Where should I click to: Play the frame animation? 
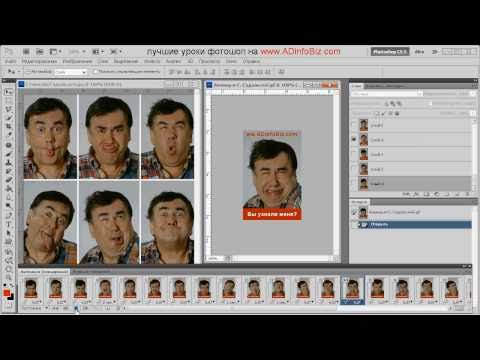click(76, 309)
